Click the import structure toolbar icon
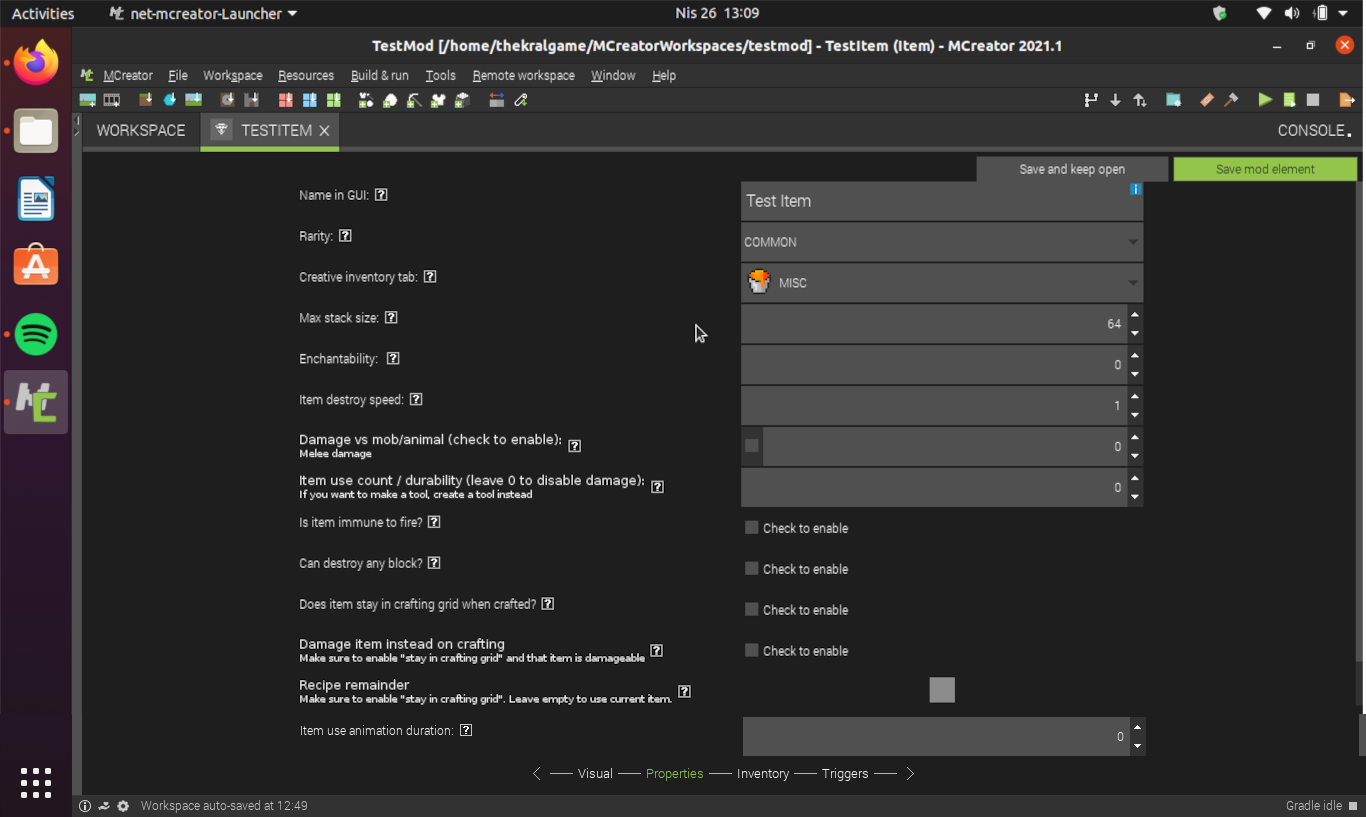1366x817 pixels. point(251,100)
